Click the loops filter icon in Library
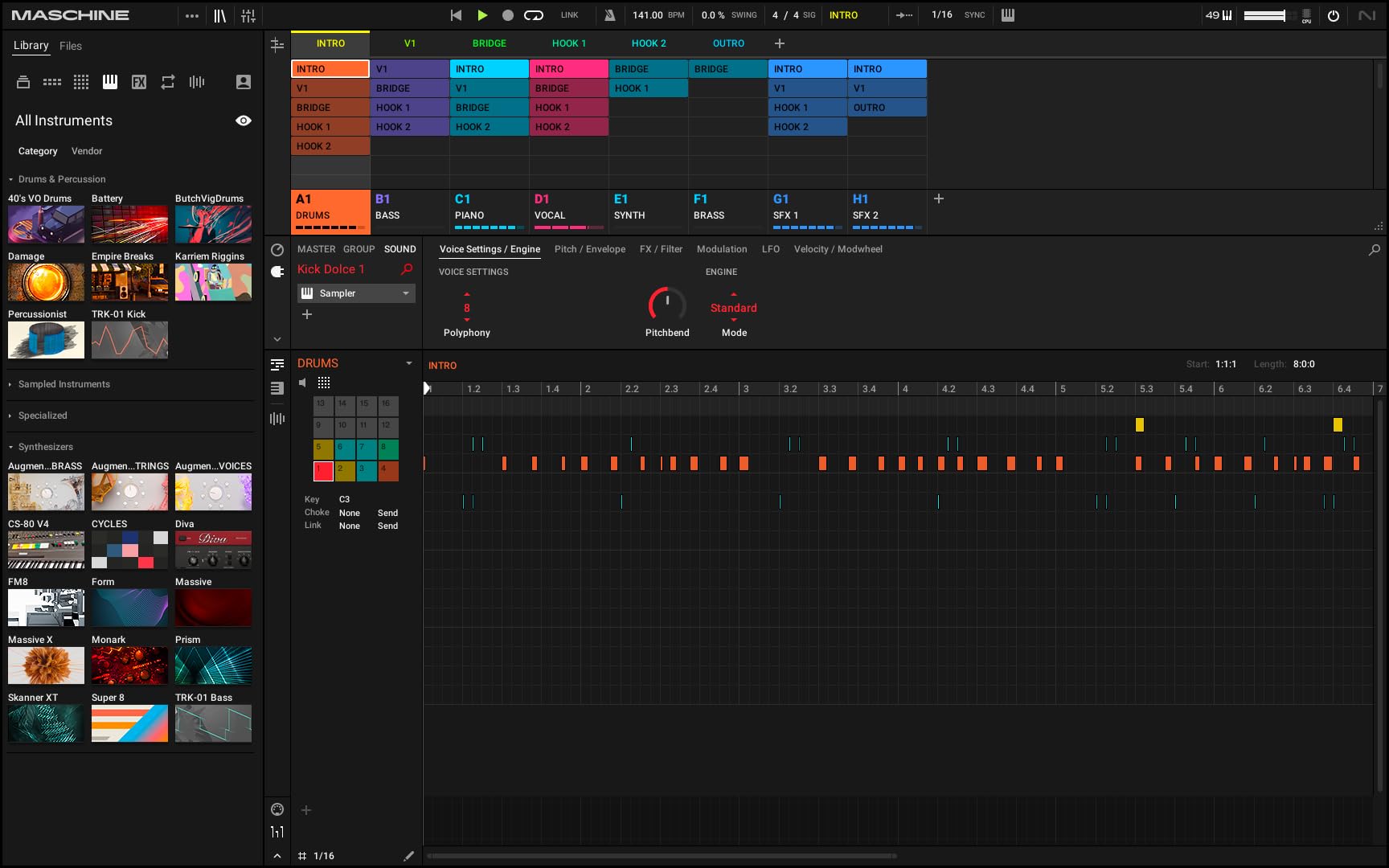 167,81
